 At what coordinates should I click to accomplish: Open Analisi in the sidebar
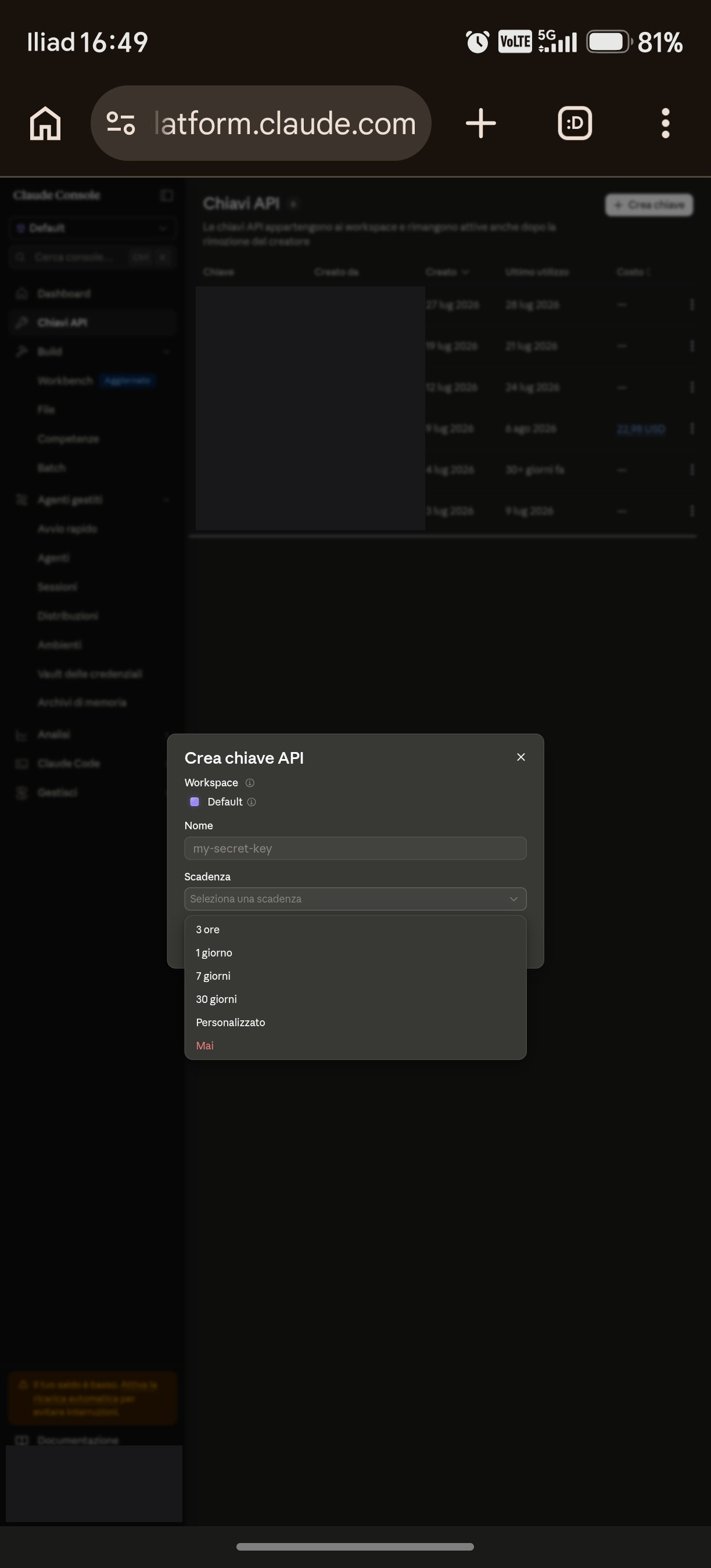coord(53,734)
